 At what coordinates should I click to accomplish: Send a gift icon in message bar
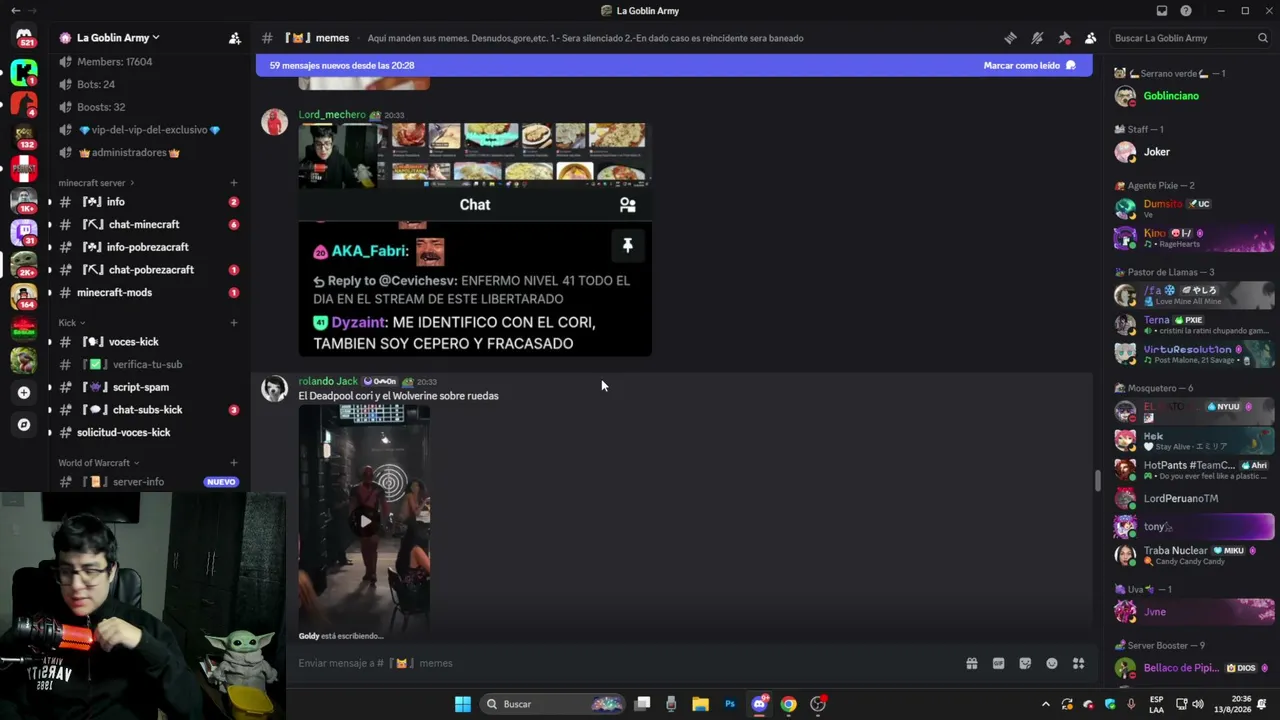tap(971, 663)
